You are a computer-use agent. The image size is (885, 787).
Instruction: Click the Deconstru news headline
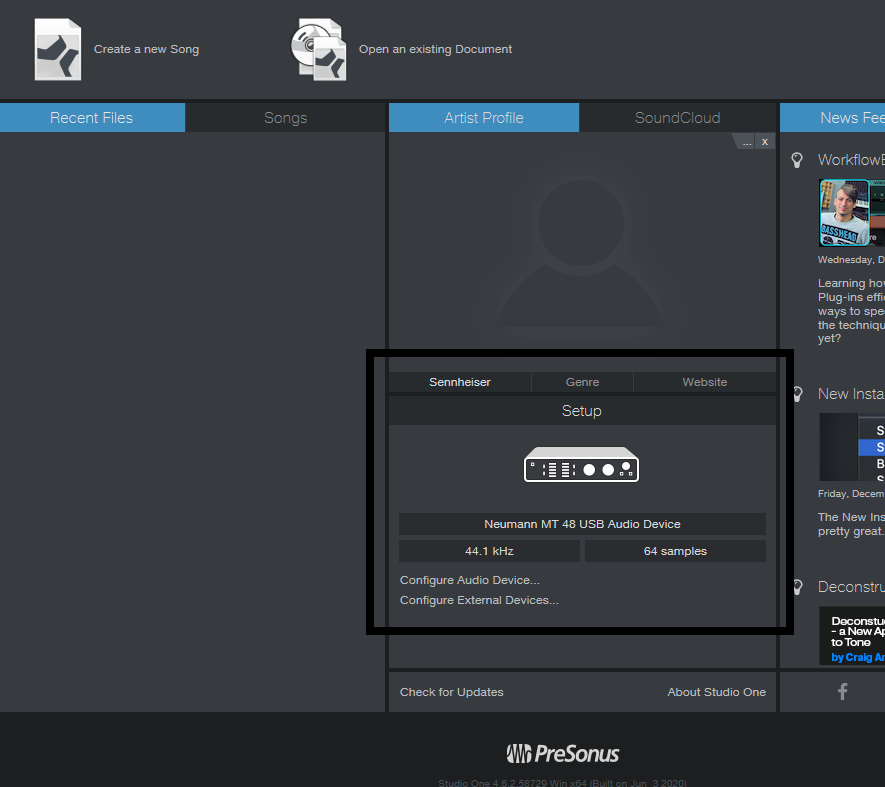tap(851, 587)
